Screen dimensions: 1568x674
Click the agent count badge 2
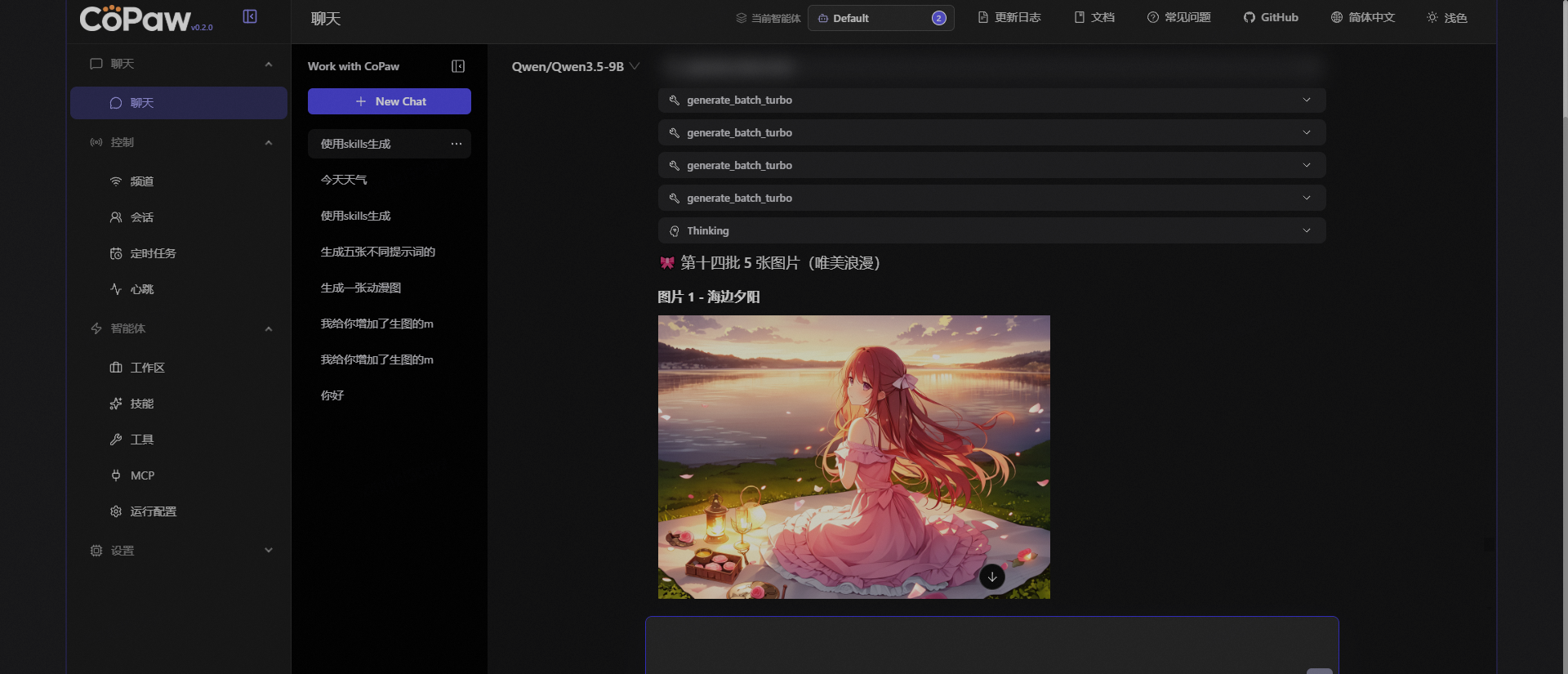tap(939, 18)
